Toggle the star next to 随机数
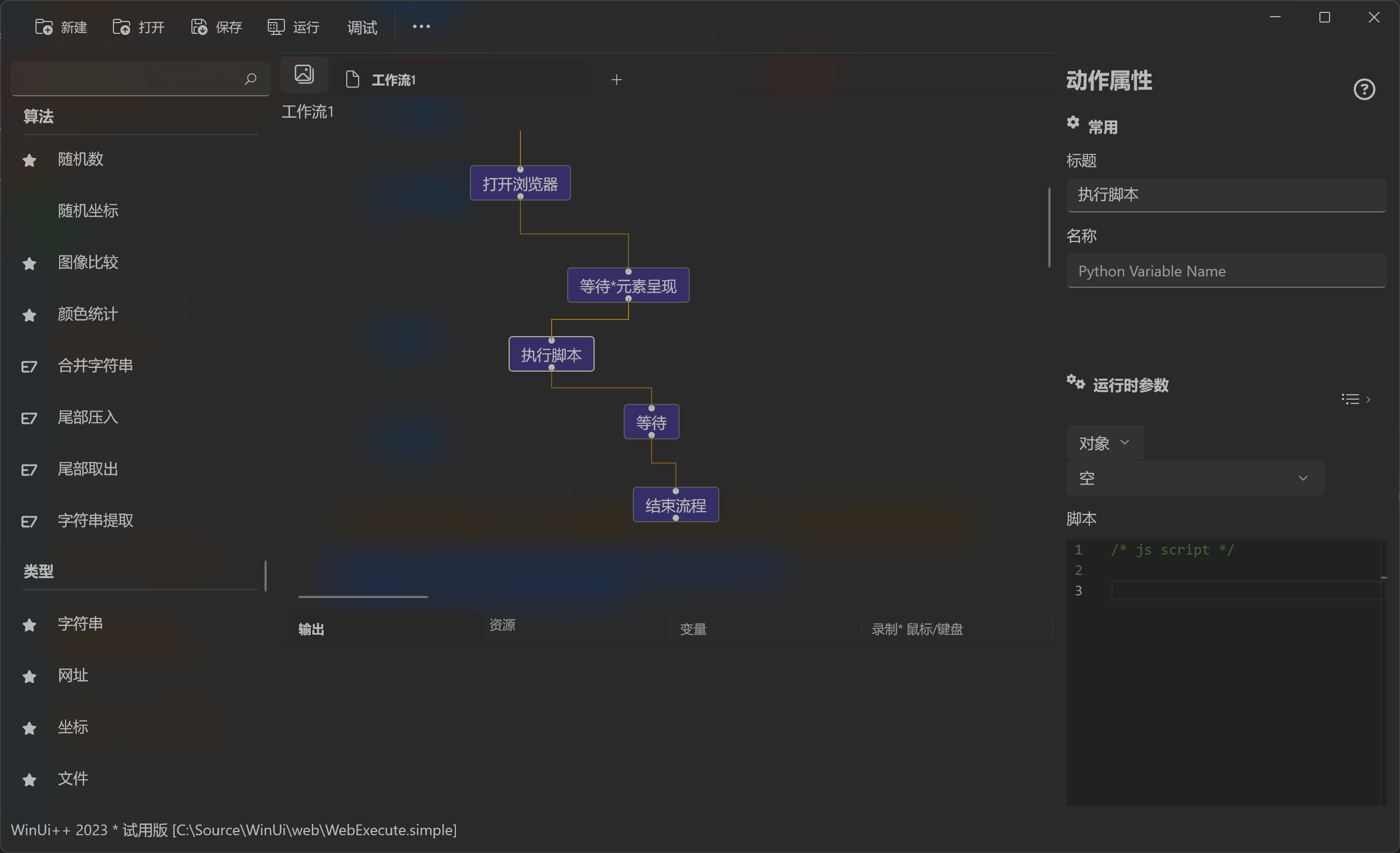 click(x=30, y=160)
